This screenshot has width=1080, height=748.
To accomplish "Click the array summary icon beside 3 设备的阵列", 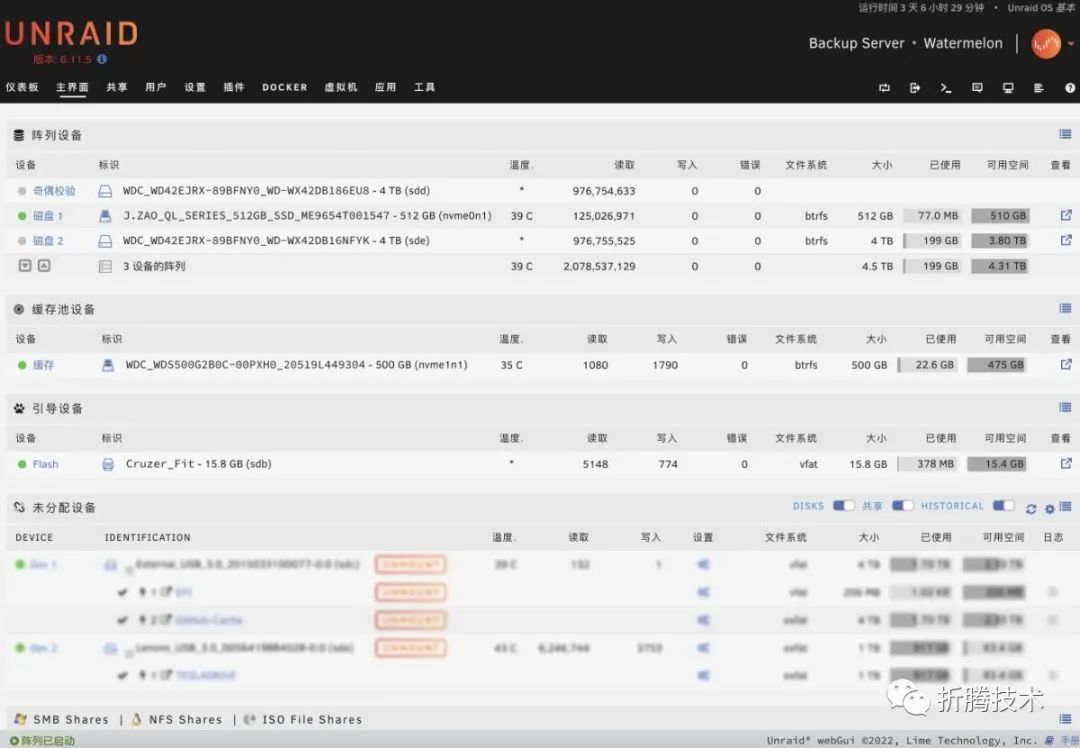I will [x=105, y=267].
